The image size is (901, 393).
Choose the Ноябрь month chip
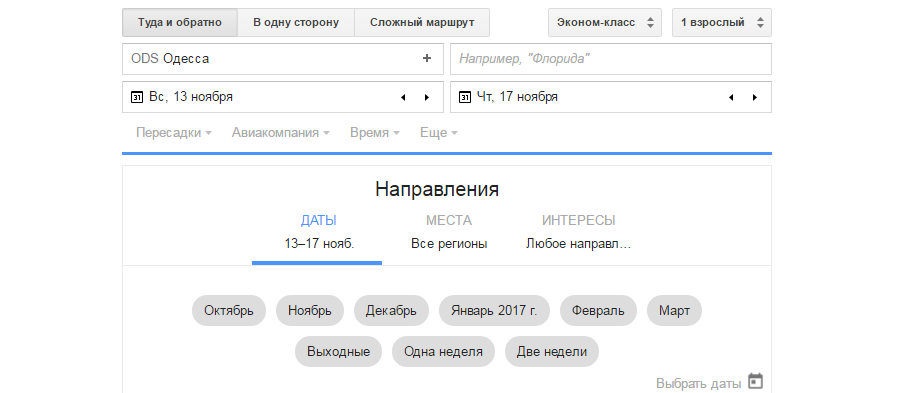click(310, 311)
